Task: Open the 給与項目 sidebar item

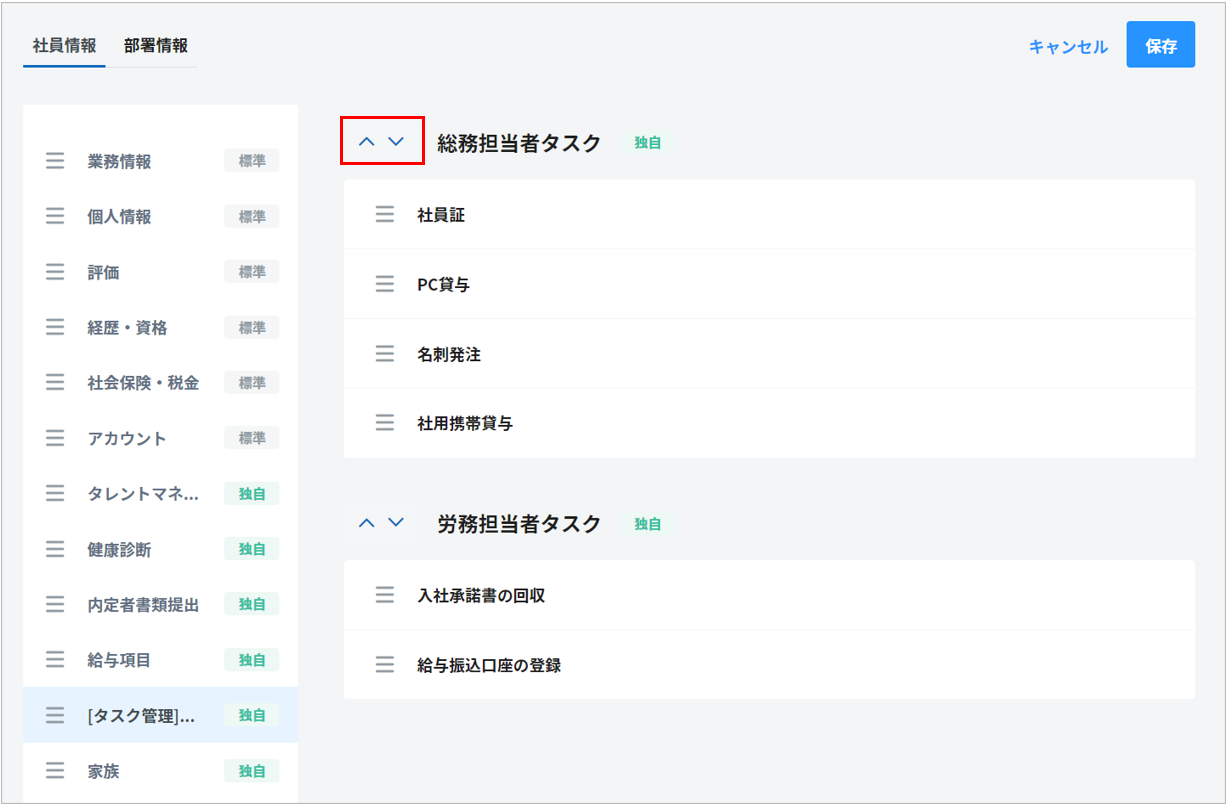Action: (119, 660)
